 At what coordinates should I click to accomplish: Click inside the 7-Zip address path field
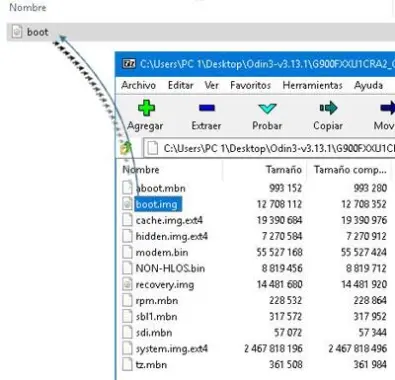269,148
